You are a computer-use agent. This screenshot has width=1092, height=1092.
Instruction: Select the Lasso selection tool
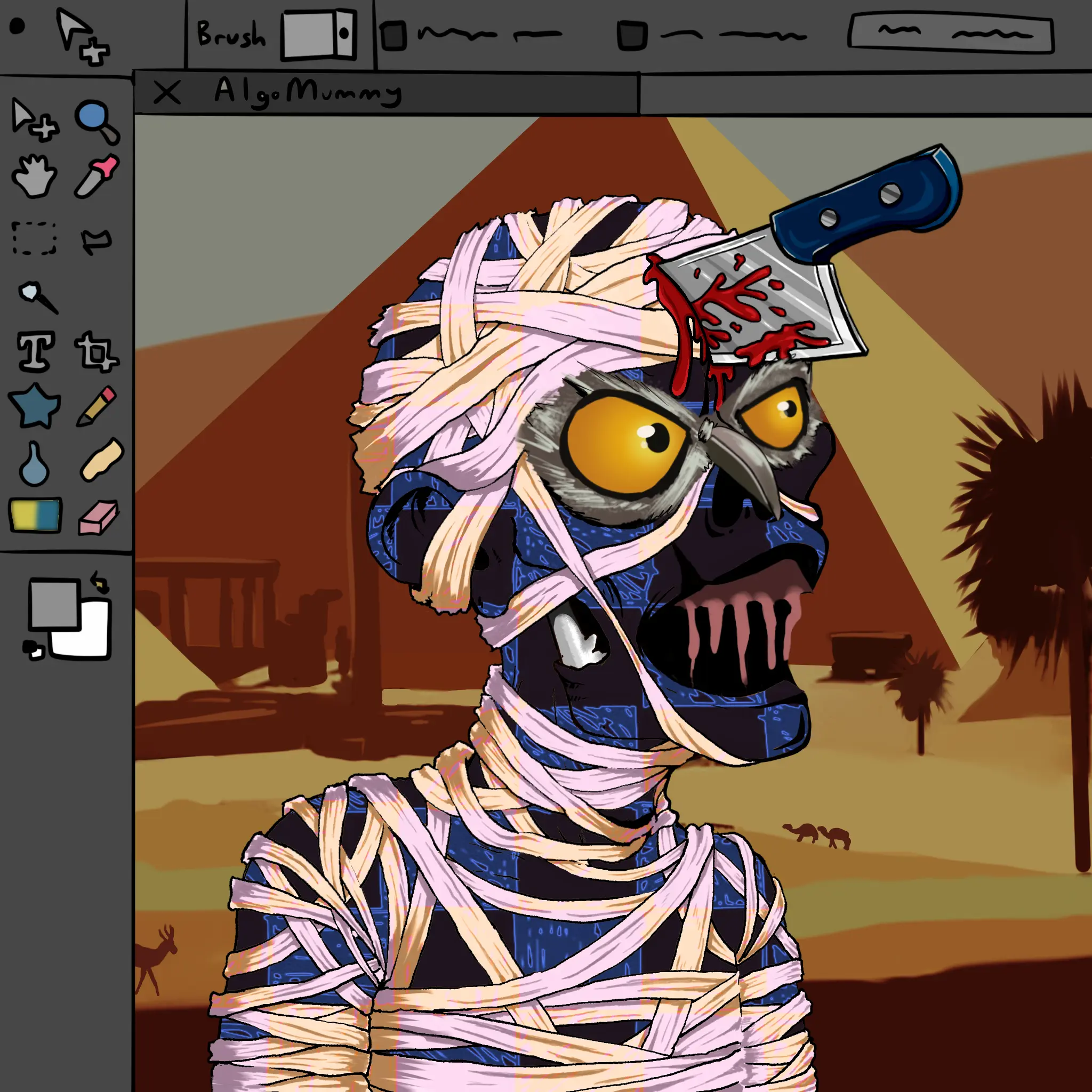[x=96, y=241]
